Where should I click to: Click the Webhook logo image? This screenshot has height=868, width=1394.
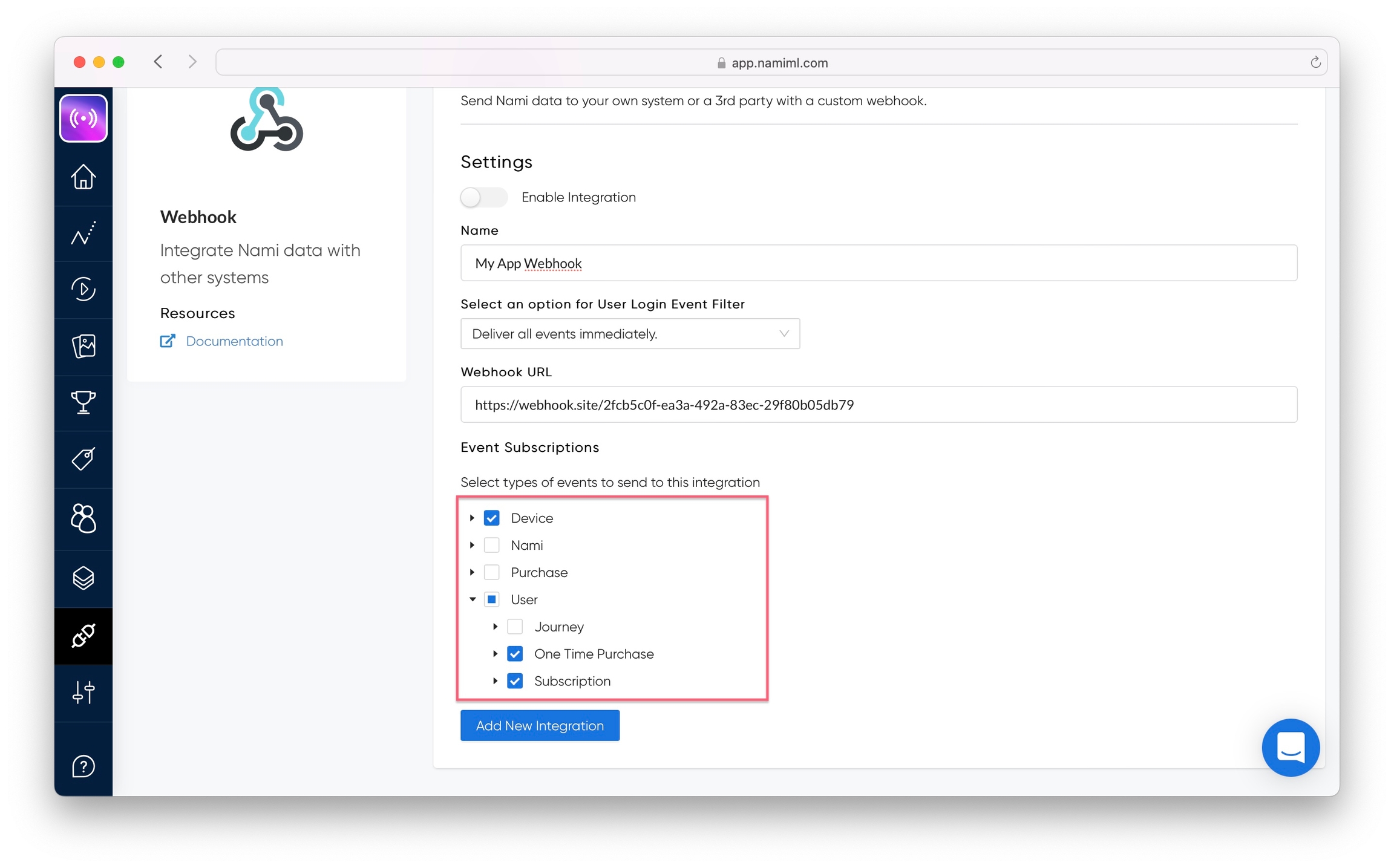point(266,120)
